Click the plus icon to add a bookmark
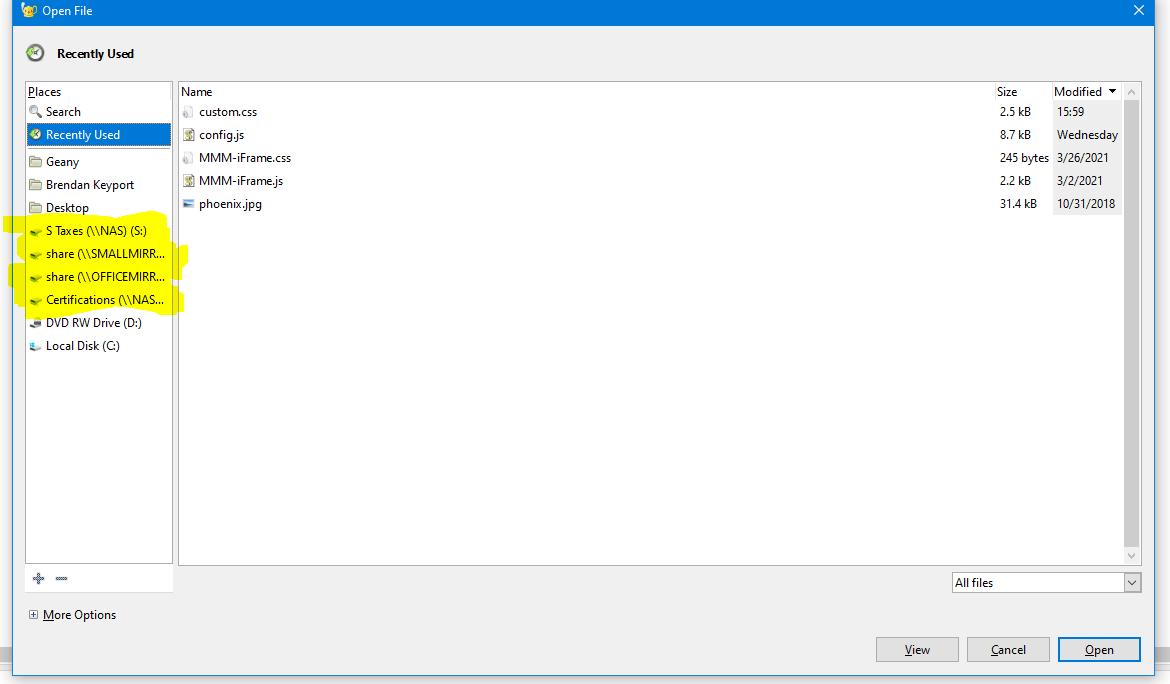 coord(38,578)
